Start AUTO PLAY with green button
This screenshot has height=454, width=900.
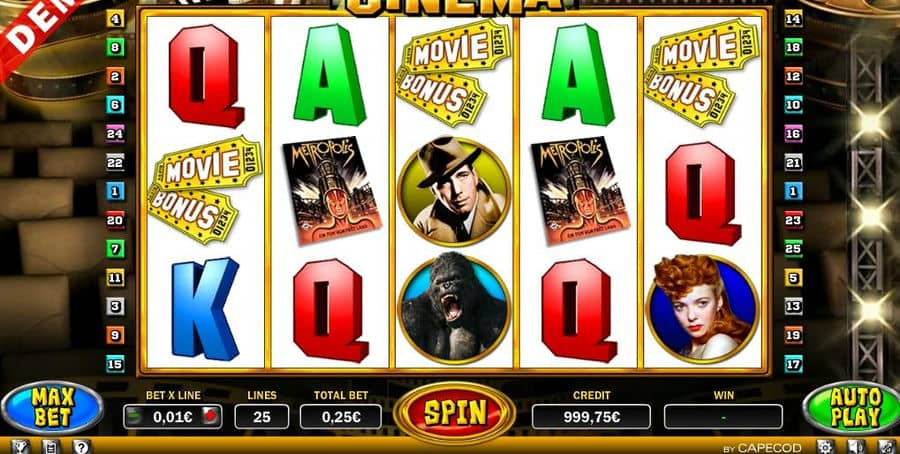pos(854,408)
